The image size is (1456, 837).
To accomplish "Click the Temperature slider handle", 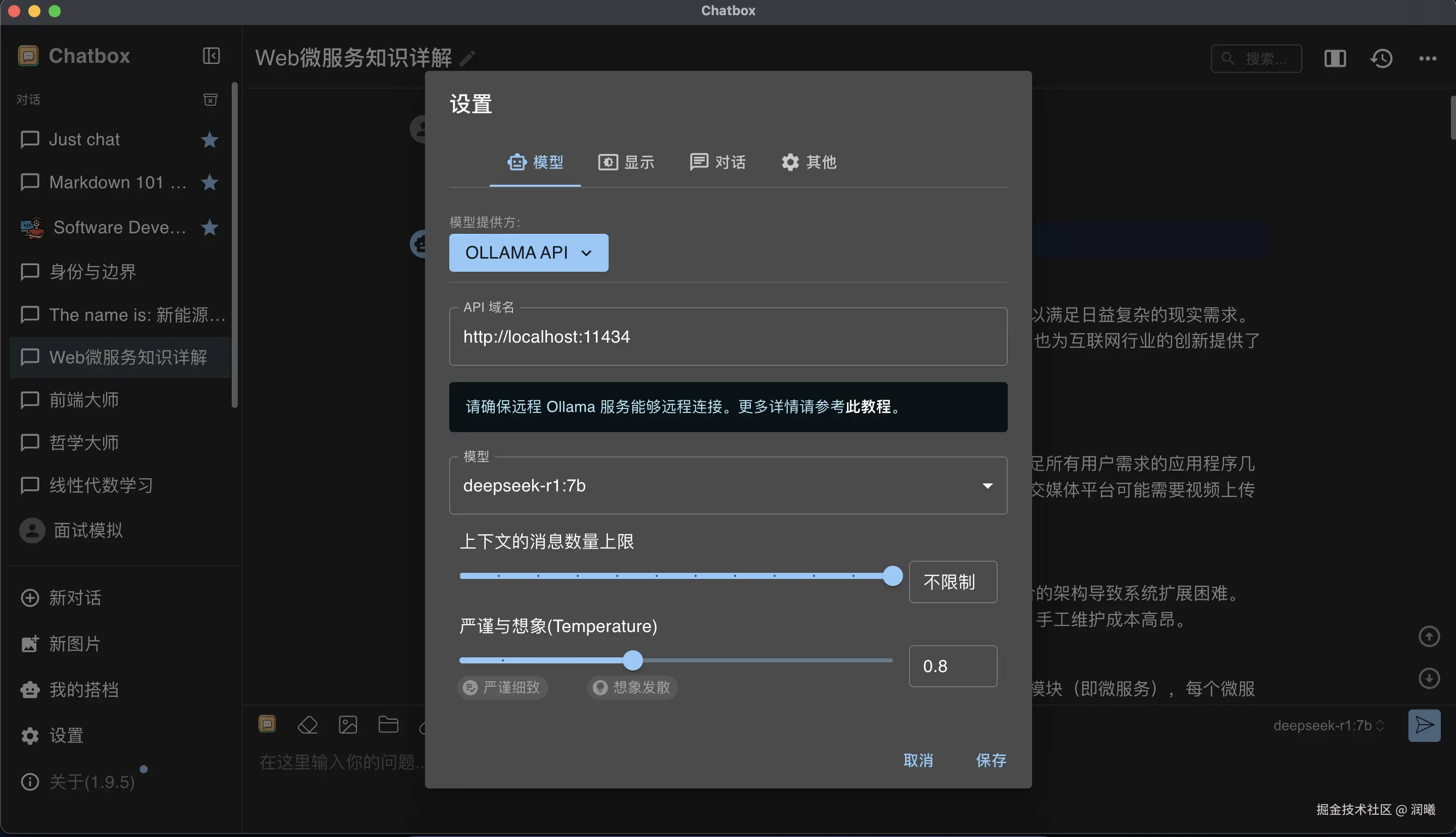I will click(632, 660).
